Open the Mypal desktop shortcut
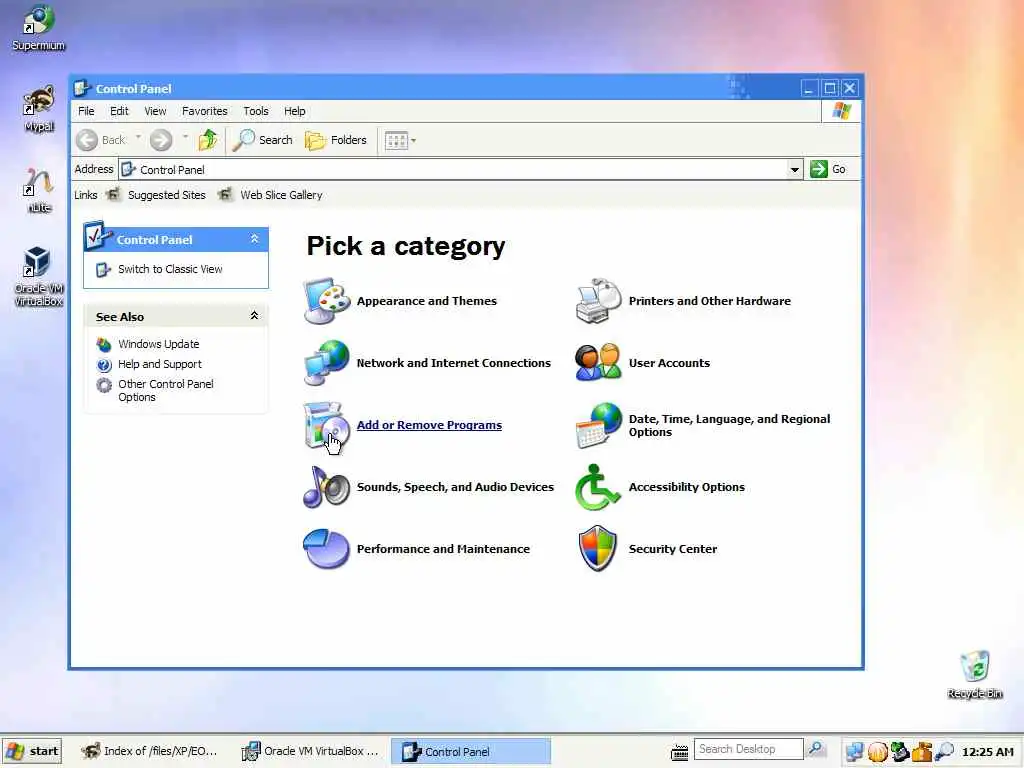The image size is (1024, 768). 39,110
